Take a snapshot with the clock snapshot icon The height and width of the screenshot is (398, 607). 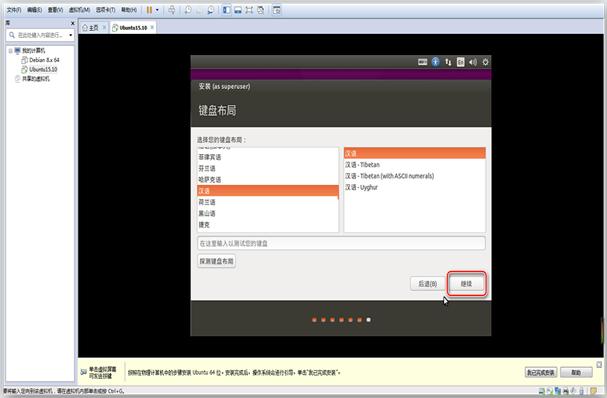point(188,10)
